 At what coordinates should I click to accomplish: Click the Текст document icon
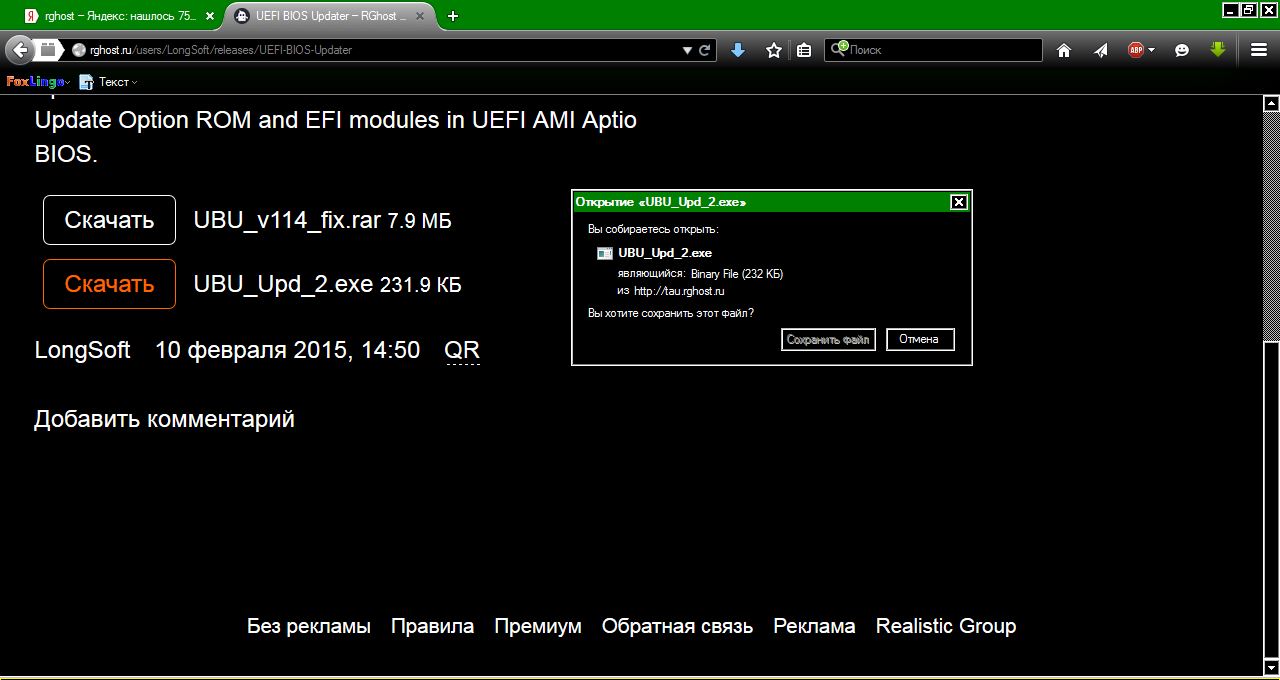point(86,82)
